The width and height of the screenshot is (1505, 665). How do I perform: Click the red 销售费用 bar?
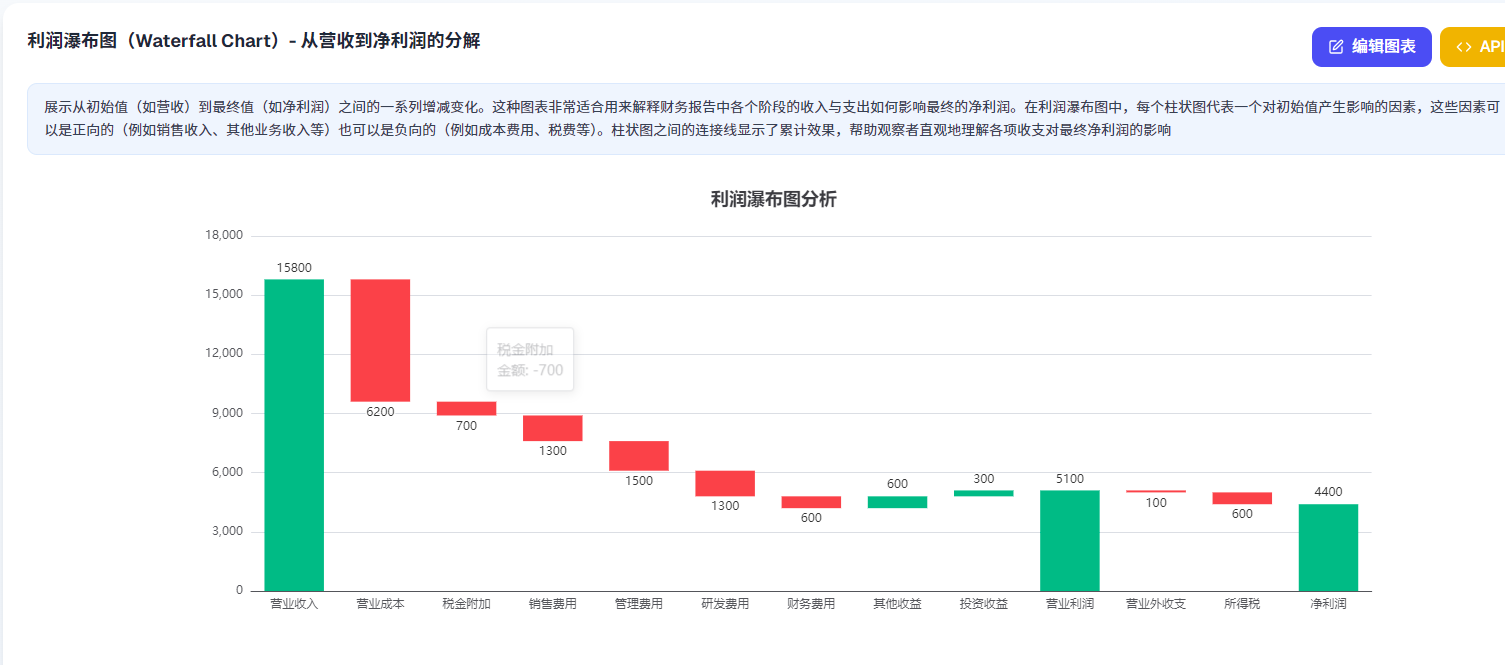point(552,428)
